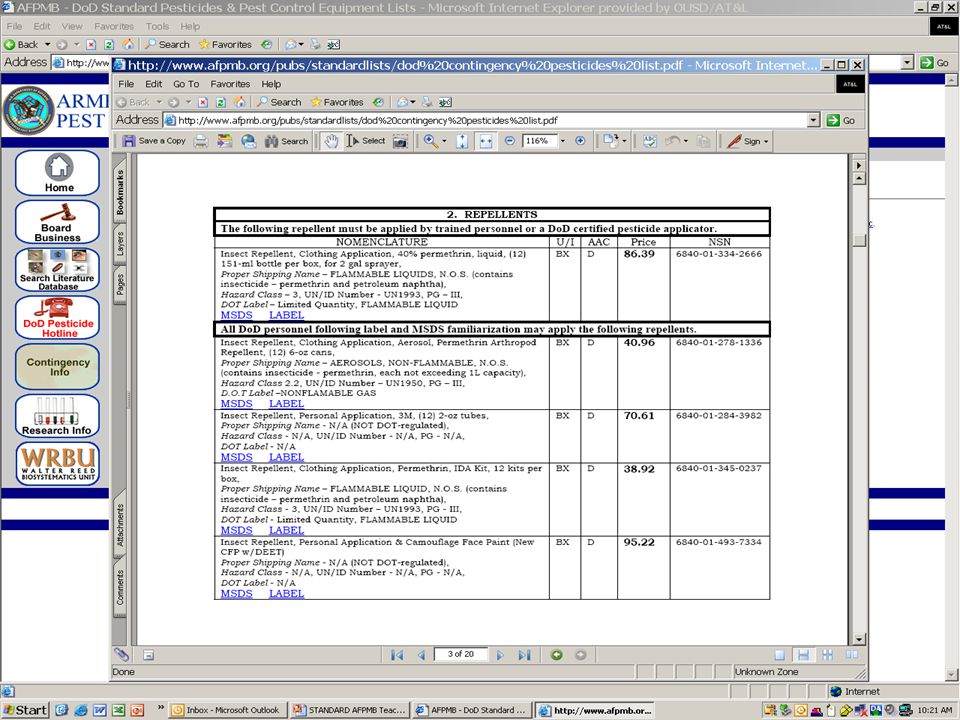This screenshot has width=960, height=720.
Task: Open Board Business from the sidebar
Action: click(x=58, y=222)
